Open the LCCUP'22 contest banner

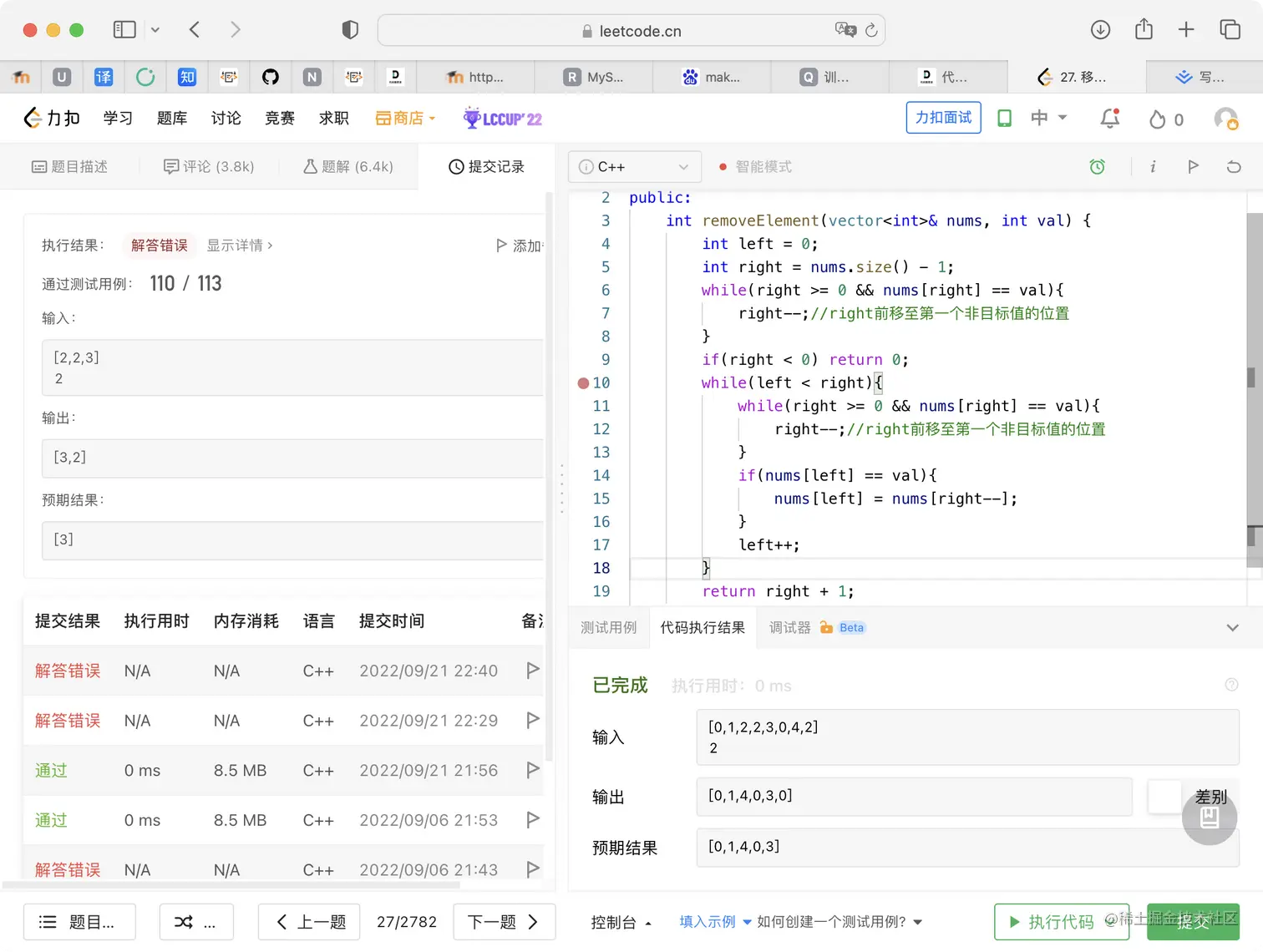503,119
